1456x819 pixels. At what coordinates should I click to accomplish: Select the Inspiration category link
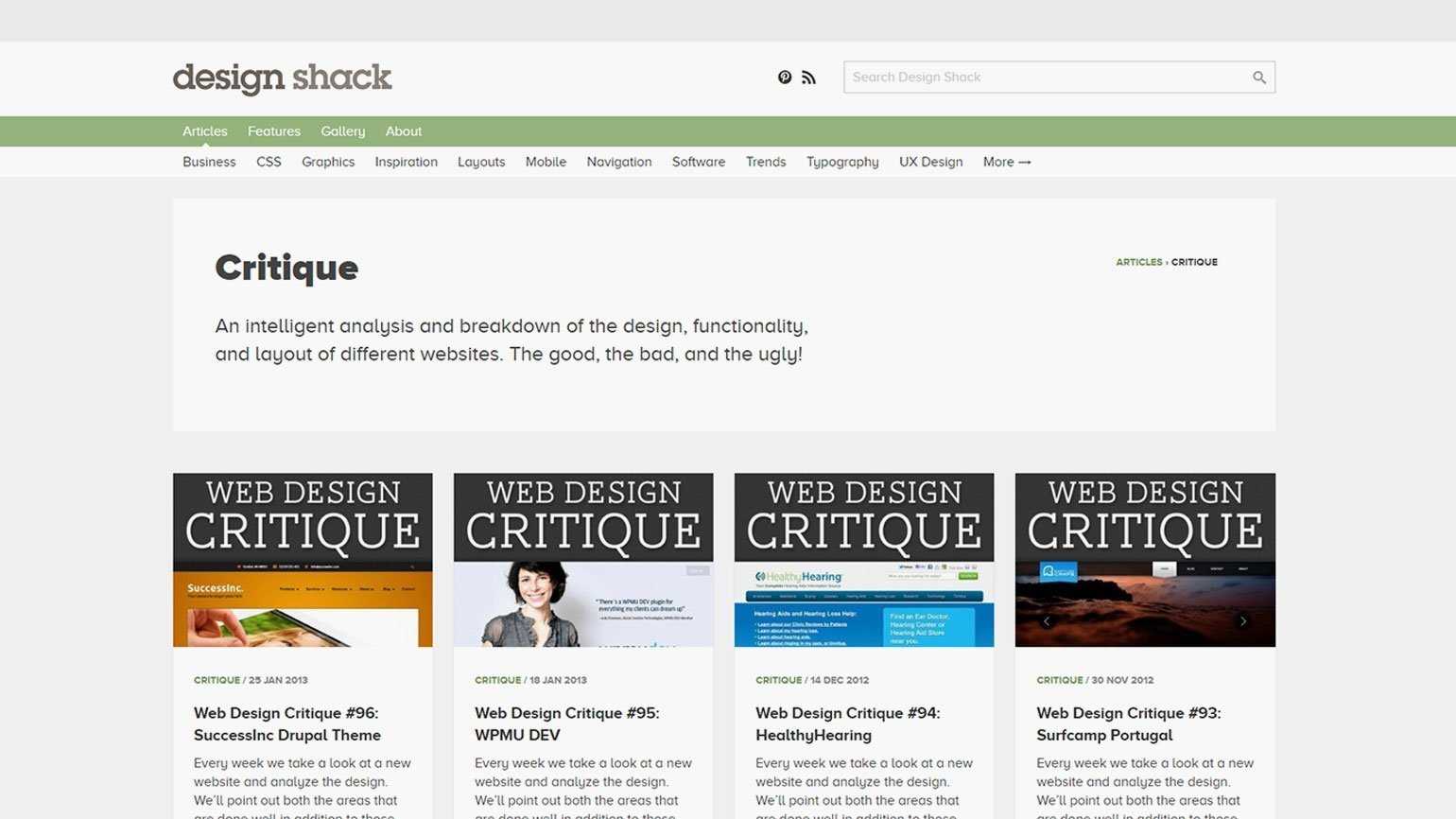tap(406, 162)
